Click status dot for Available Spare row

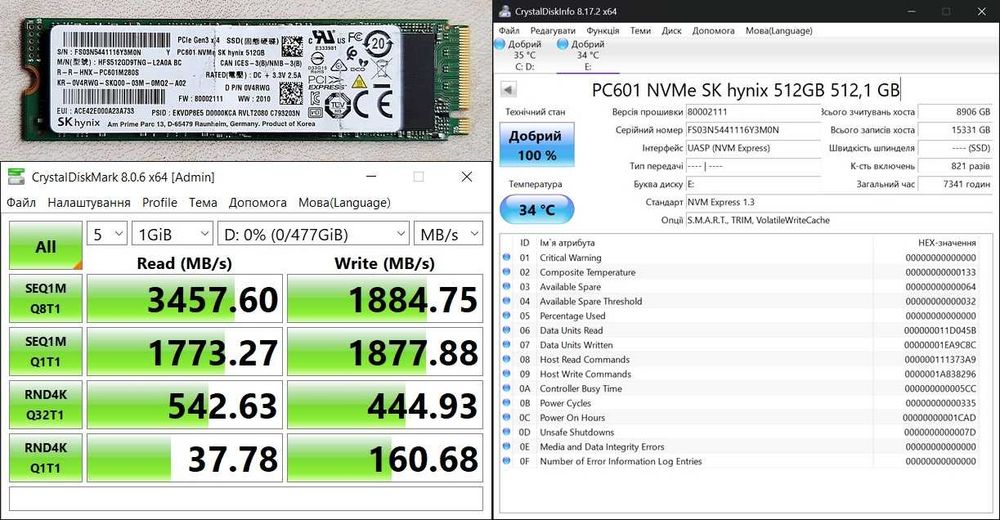pyautogui.click(x=506, y=286)
